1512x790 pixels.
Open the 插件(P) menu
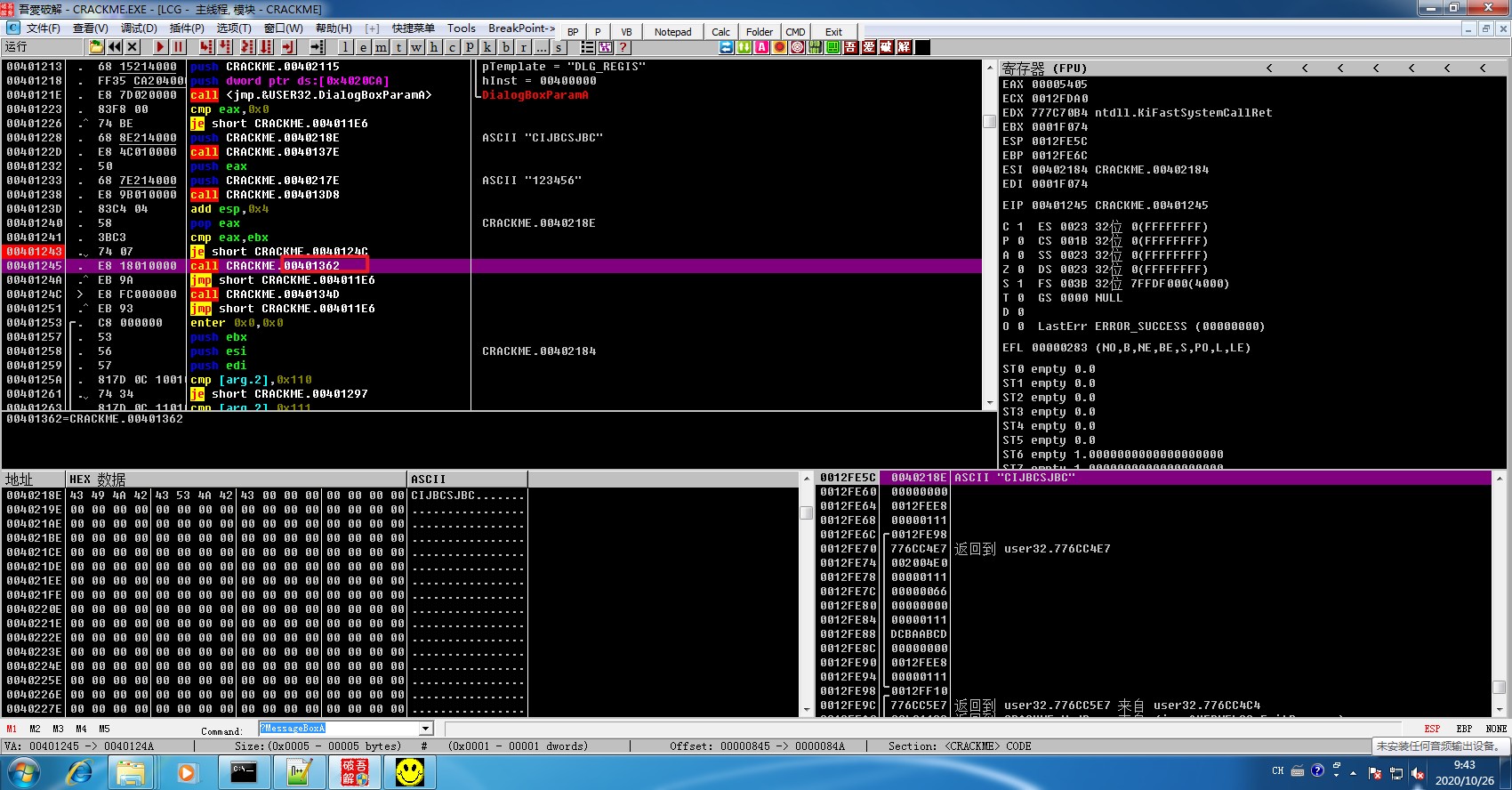pyautogui.click(x=187, y=28)
